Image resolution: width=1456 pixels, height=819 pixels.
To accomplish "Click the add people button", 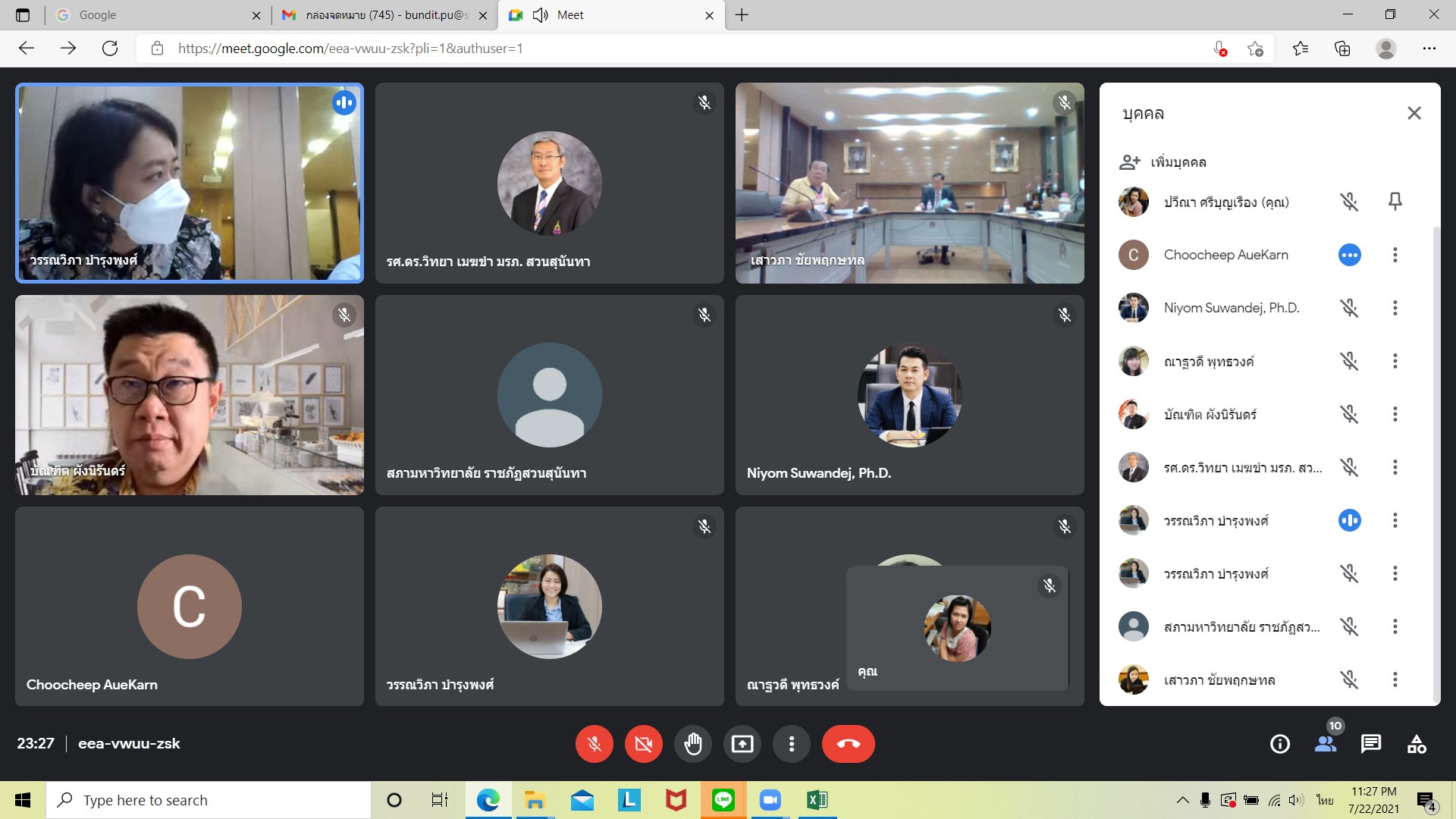I will [x=1164, y=162].
